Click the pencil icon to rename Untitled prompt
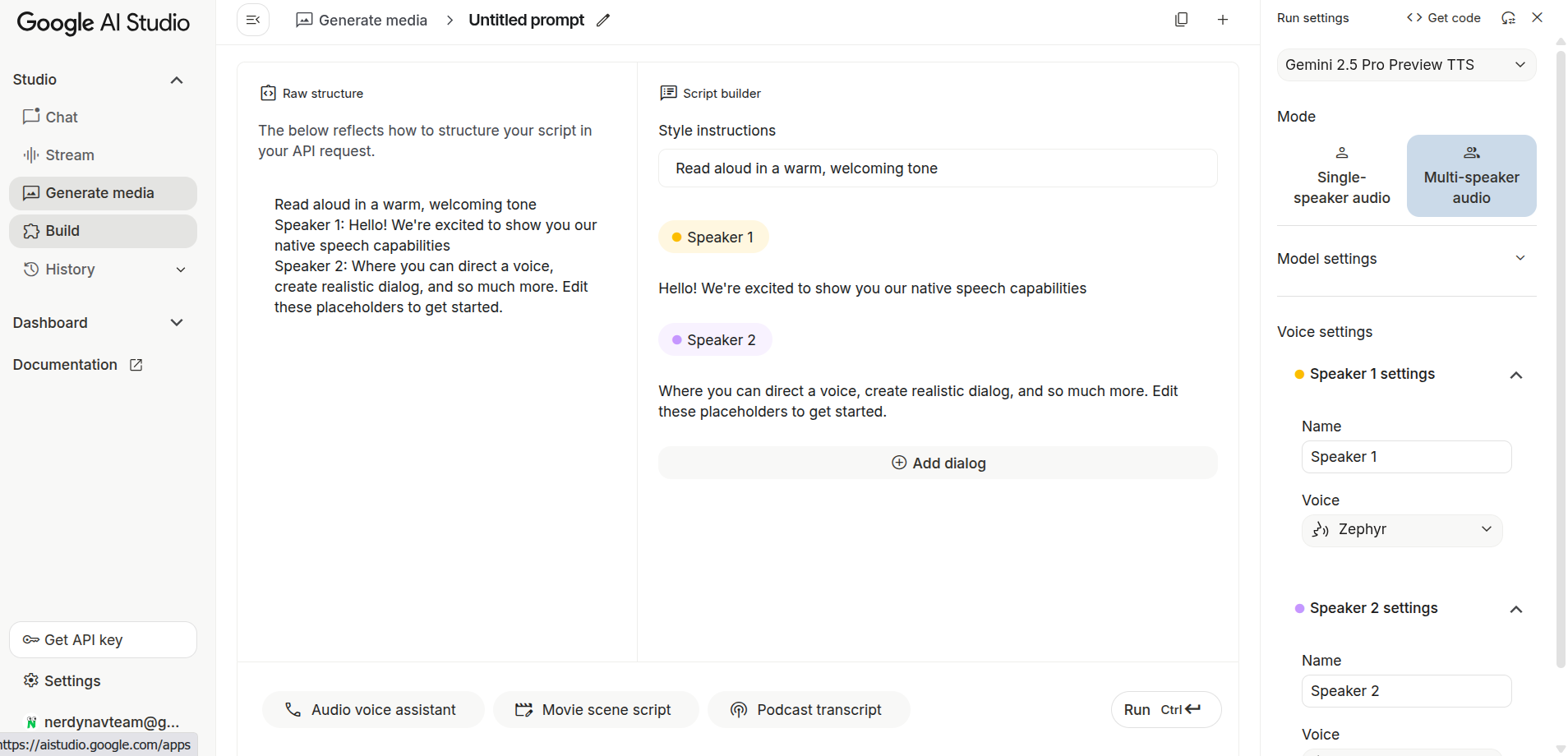 pyautogui.click(x=603, y=21)
